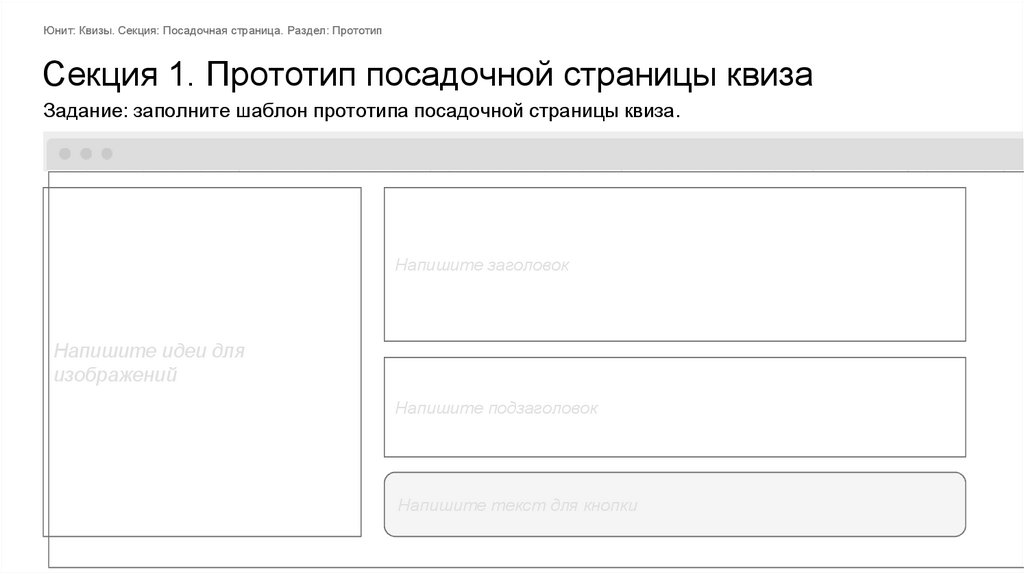This screenshot has height=574, width=1024.
Task: Click the third dot in mock browser bar
Action: coord(107,154)
